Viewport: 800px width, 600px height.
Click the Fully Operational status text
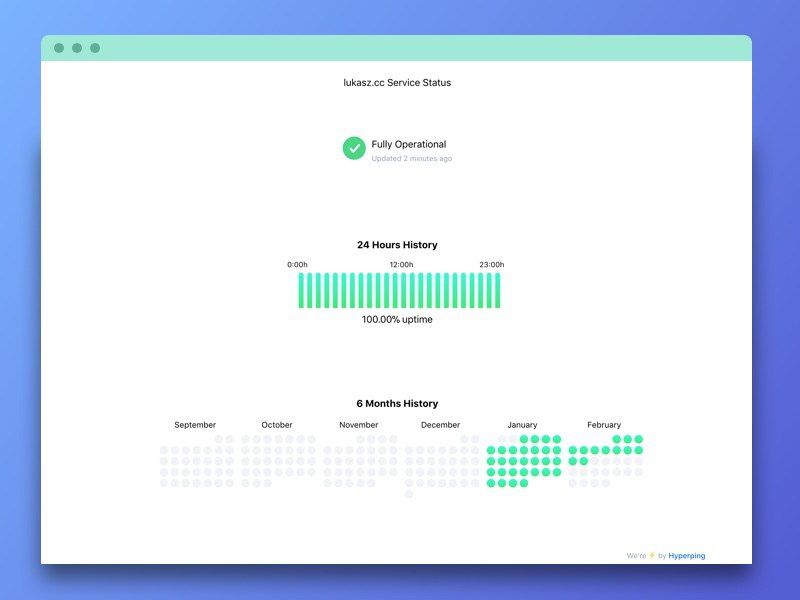pos(409,144)
